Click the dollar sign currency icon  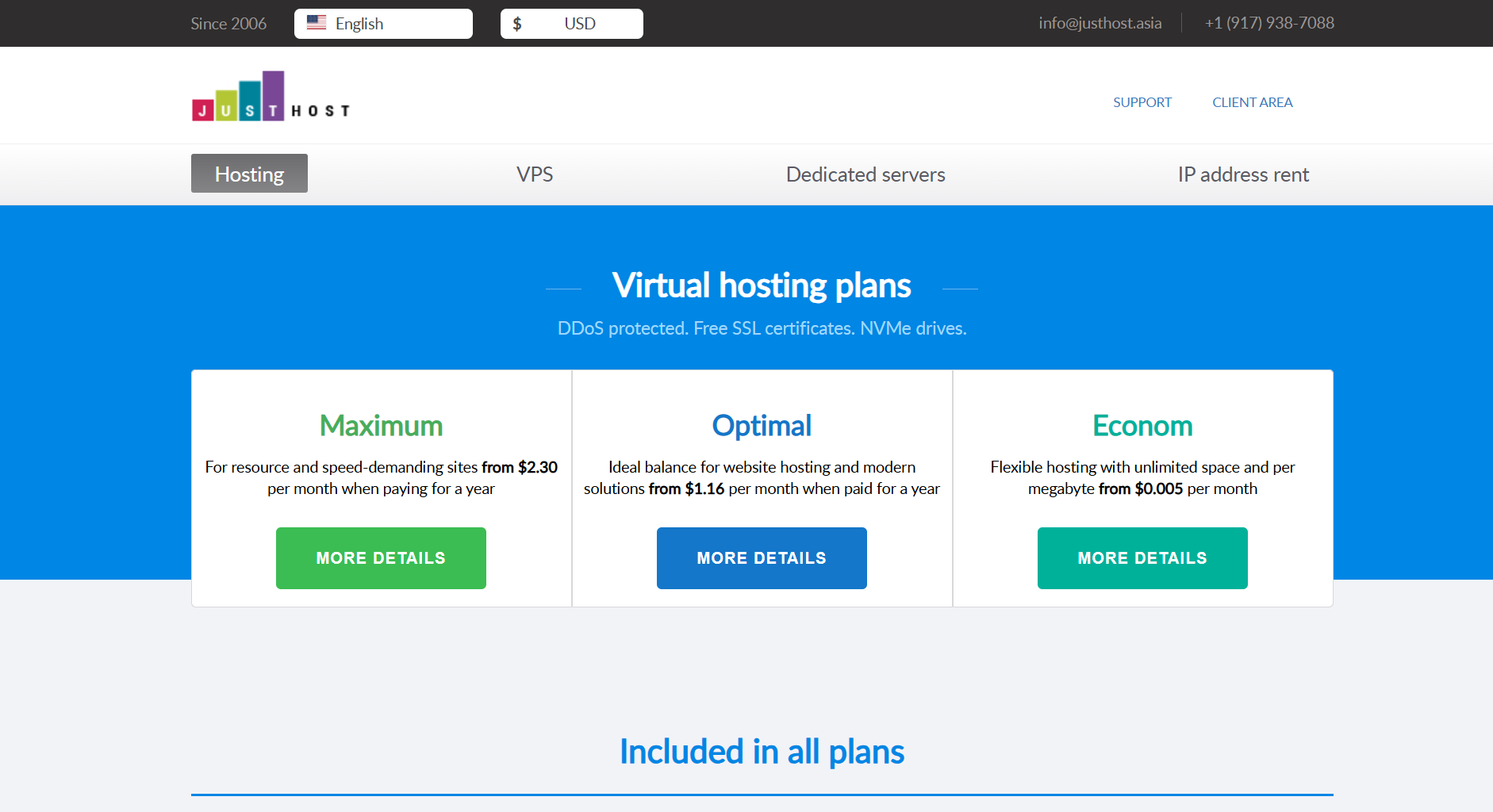517,24
